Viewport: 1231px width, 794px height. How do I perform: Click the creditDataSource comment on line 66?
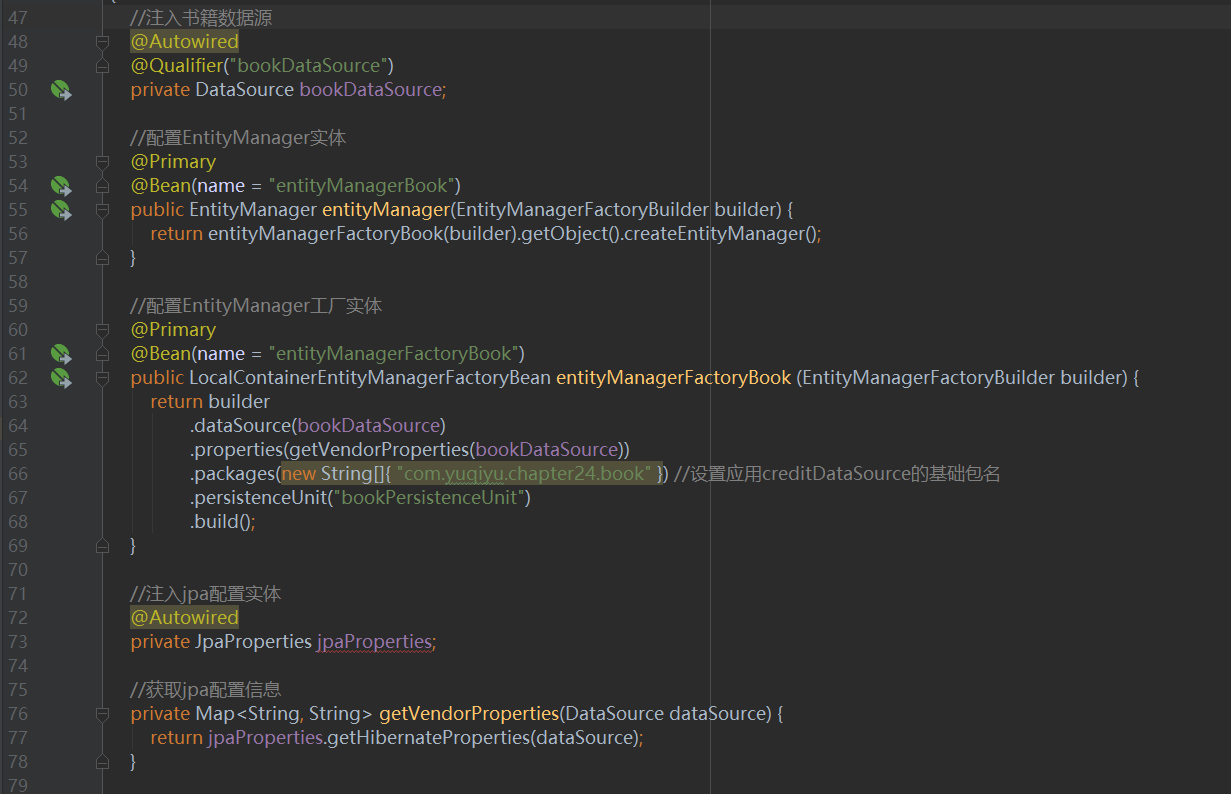point(837,474)
